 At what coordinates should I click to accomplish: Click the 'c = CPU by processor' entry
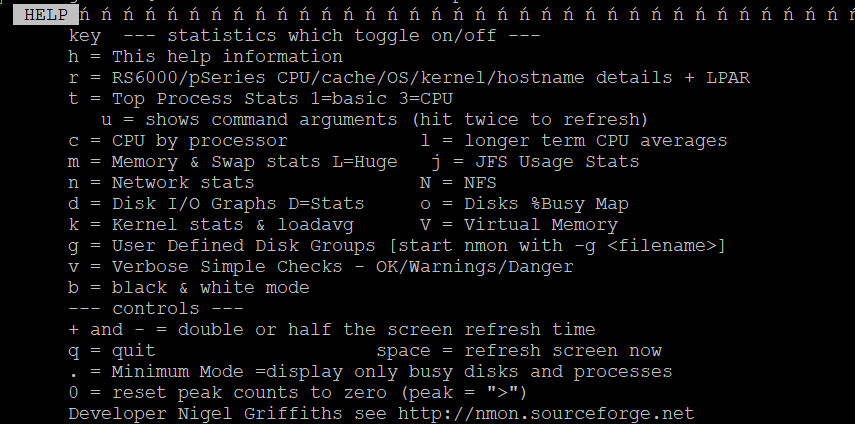[x=178, y=141]
